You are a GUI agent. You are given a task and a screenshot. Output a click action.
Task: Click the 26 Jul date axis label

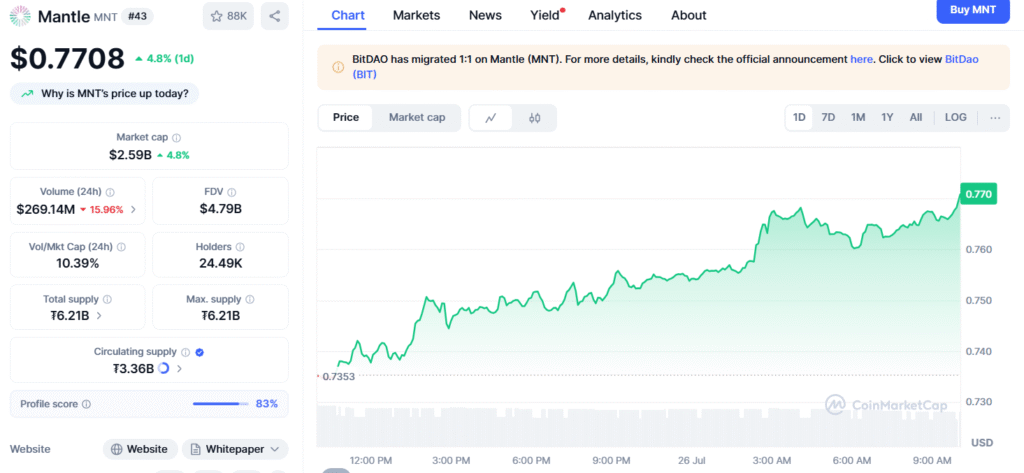pyautogui.click(x=692, y=461)
